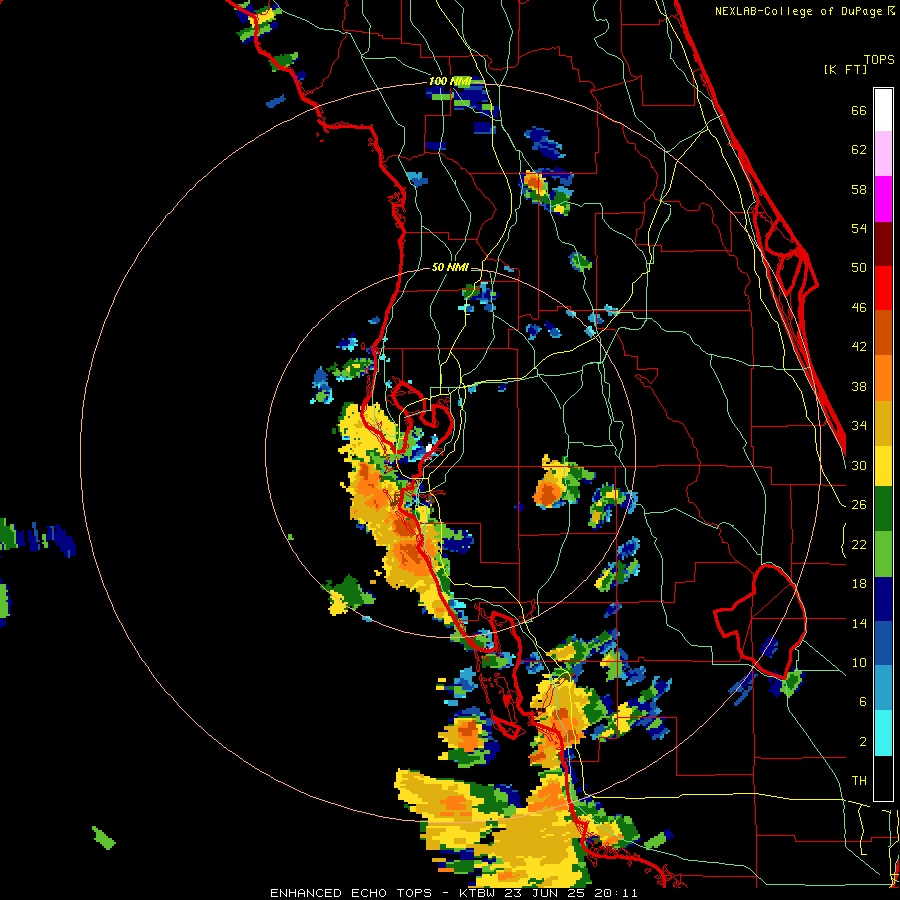Viewport: 900px width, 900px height.
Task: Click the 2 value on the legend scale
Action: [x=863, y=742]
